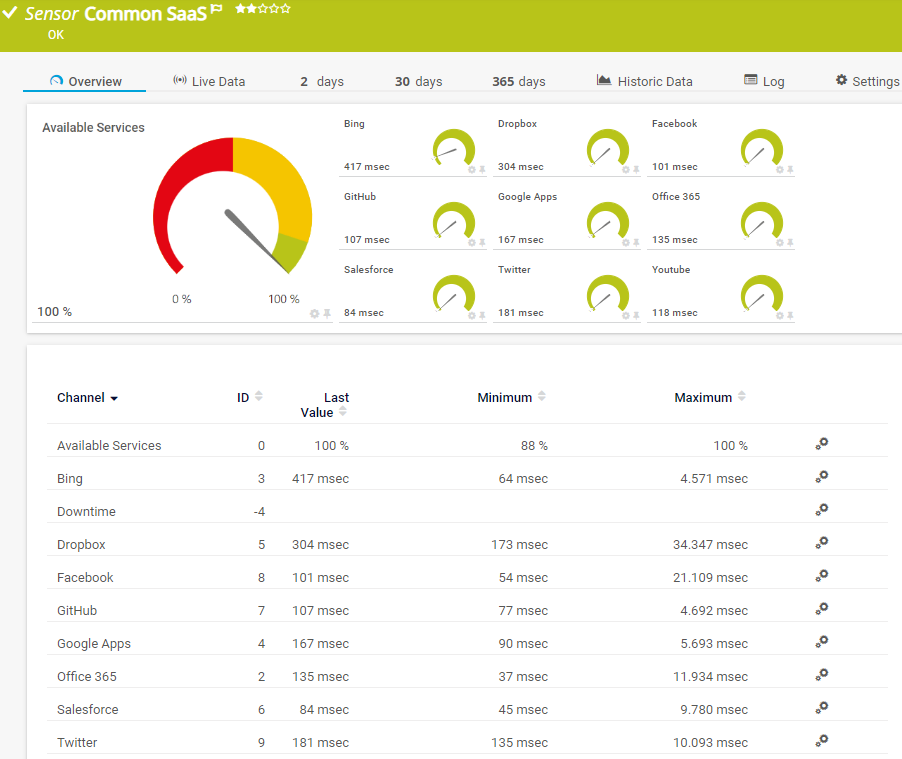Image resolution: width=902 pixels, height=759 pixels.
Task: Open the Historic Data tab
Action: [644, 81]
